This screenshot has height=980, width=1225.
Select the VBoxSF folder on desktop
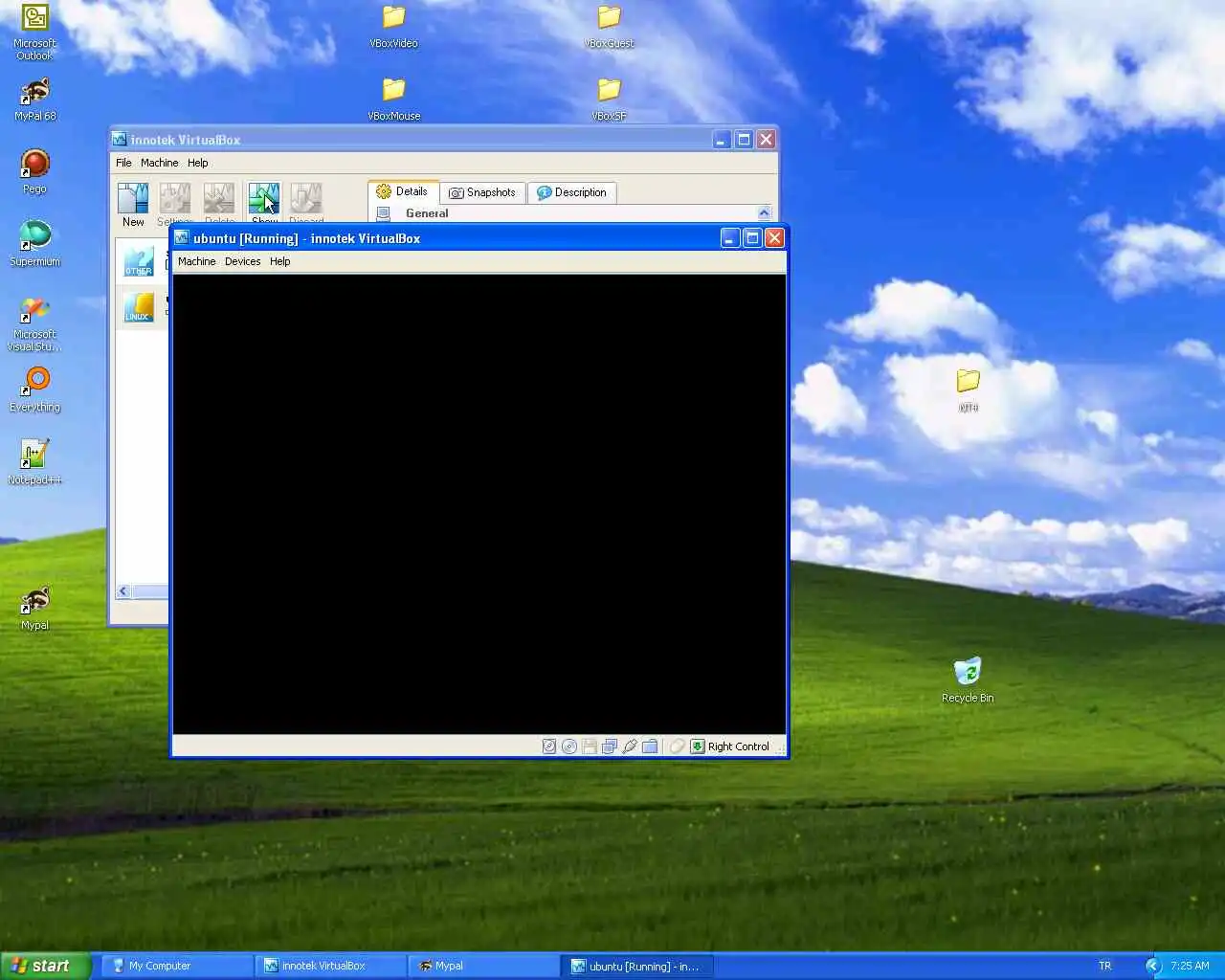click(x=609, y=100)
